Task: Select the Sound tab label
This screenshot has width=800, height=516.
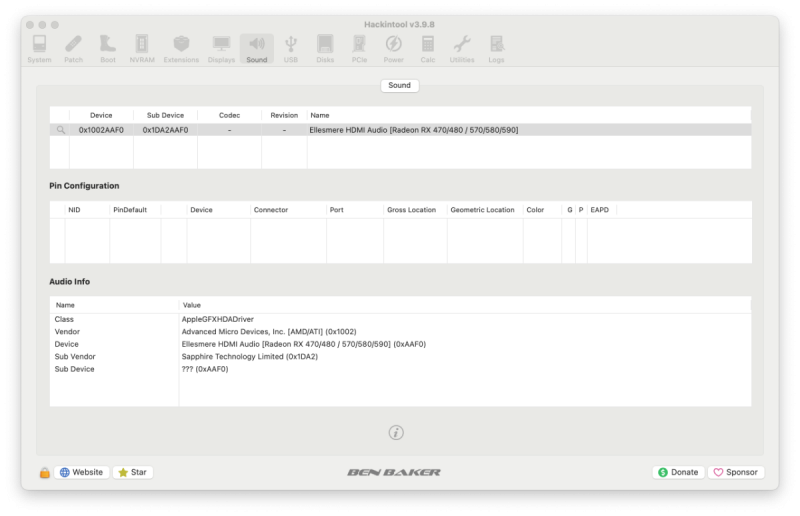Action: pyautogui.click(x=399, y=85)
